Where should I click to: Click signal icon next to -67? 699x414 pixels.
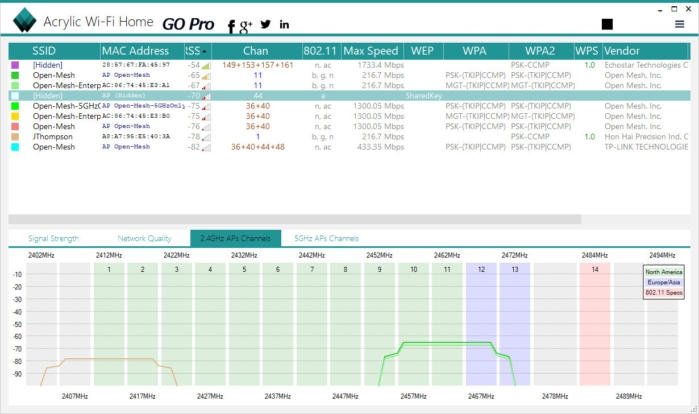click(x=206, y=86)
